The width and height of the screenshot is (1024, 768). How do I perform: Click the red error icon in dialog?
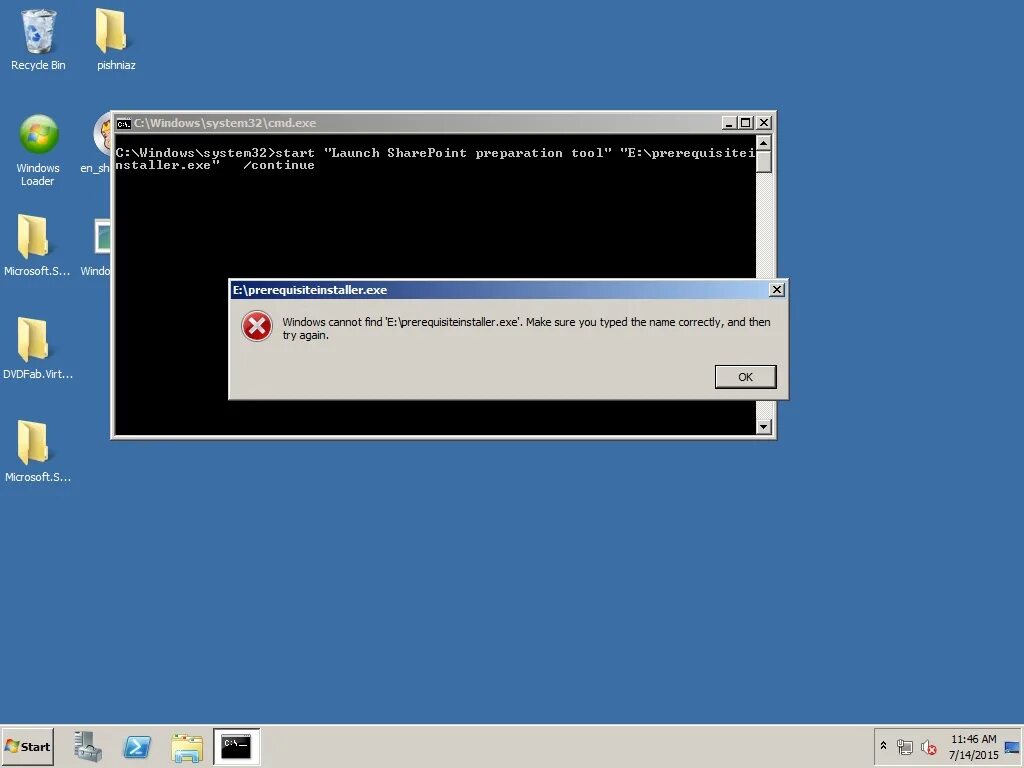(x=257, y=327)
